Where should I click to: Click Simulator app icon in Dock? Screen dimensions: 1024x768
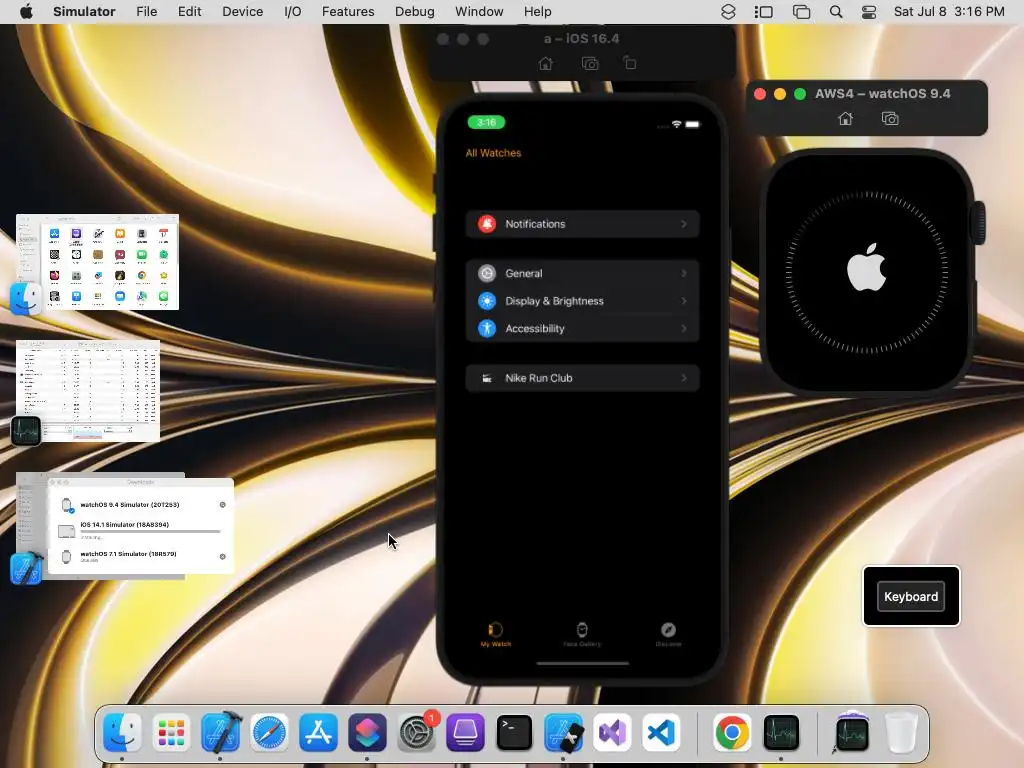click(x=563, y=732)
